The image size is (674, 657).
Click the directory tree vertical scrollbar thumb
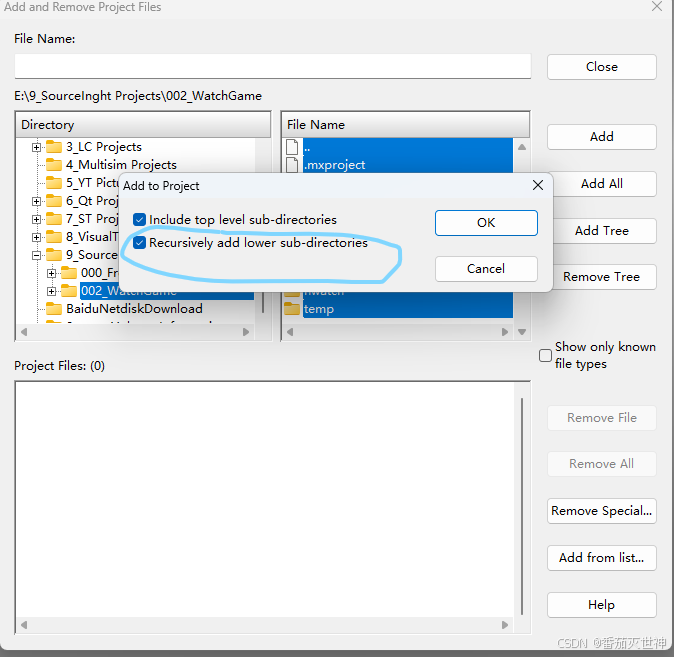pyautogui.click(x=263, y=302)
